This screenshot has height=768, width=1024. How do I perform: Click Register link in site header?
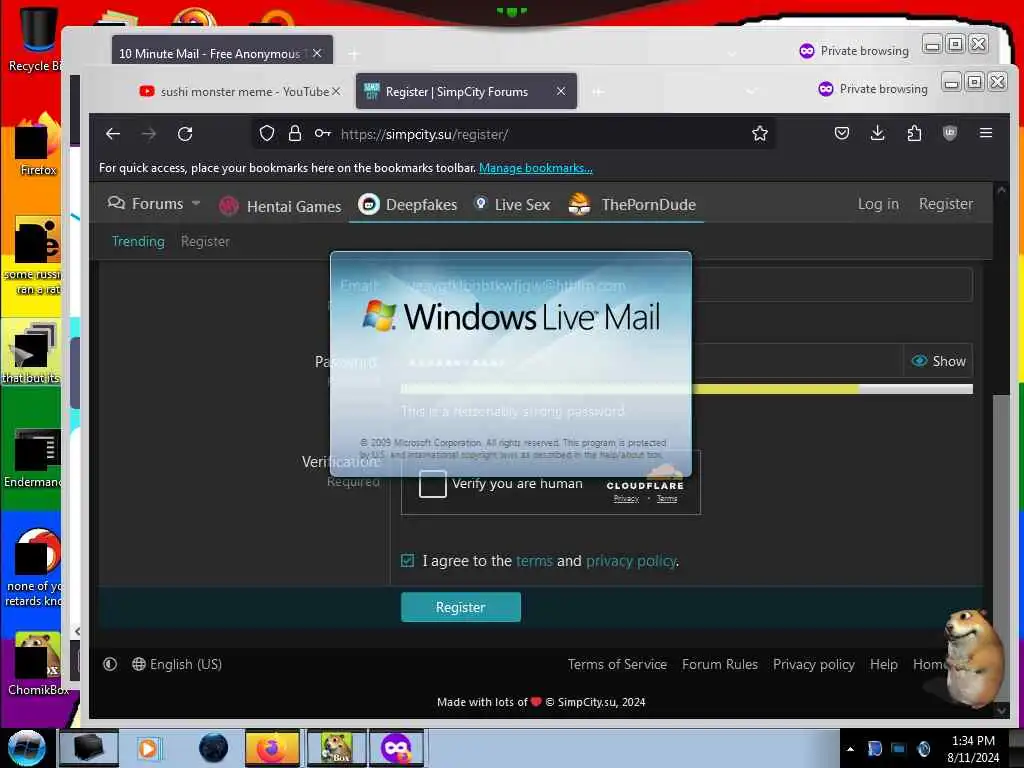945,204
